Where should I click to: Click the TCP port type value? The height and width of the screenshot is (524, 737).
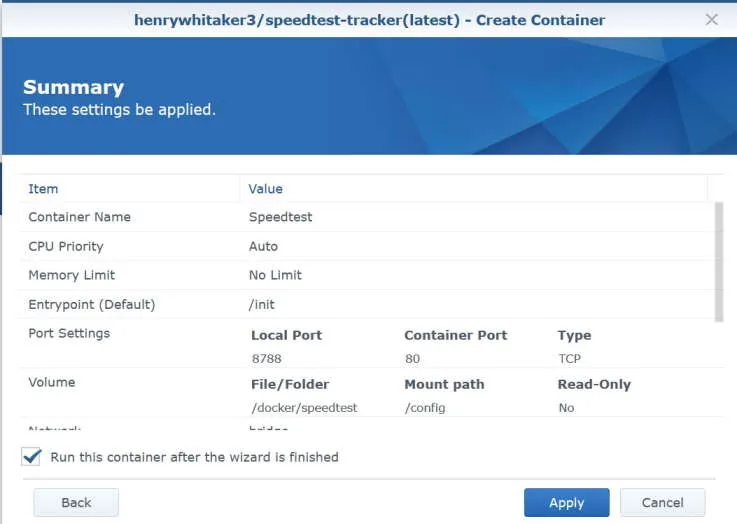pos(570,358)
